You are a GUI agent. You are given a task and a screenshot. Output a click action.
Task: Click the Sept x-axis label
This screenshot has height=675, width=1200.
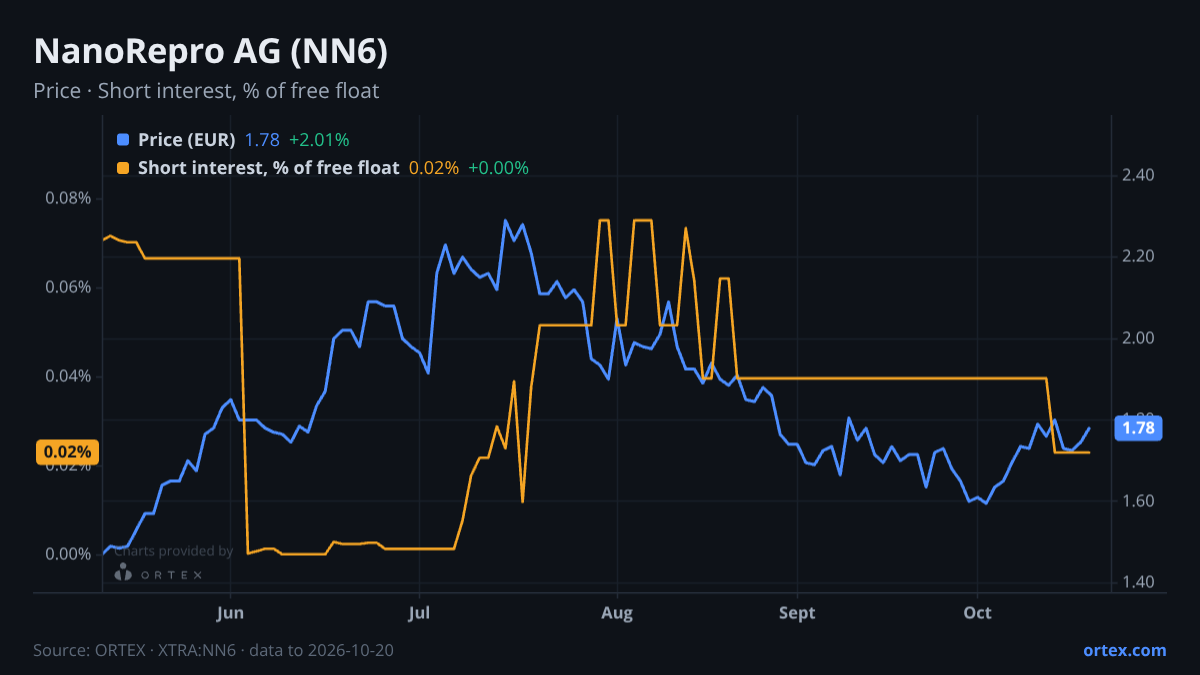click(x=797, y=613)
